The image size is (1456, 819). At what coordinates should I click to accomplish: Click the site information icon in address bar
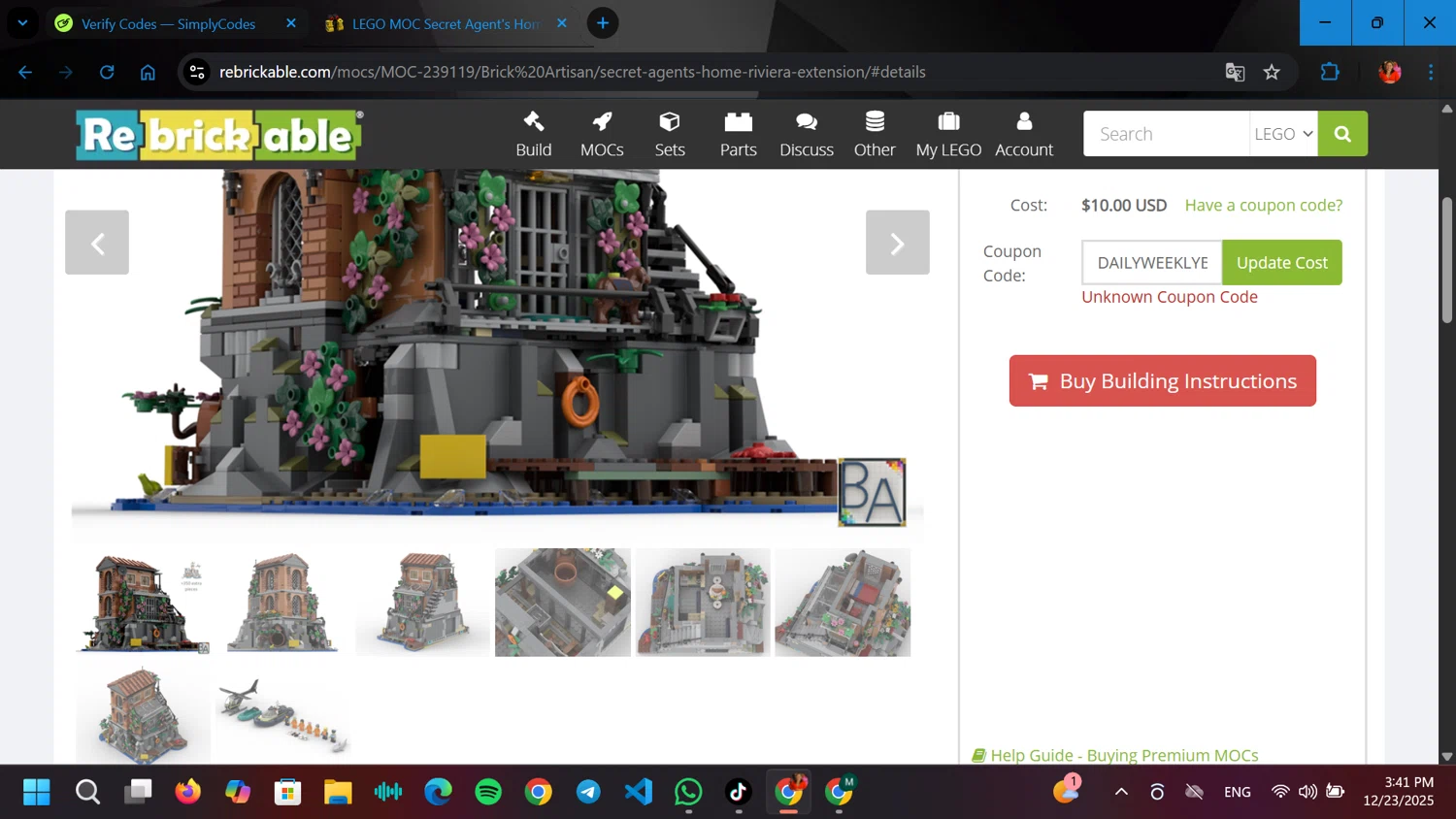(197, 72)
